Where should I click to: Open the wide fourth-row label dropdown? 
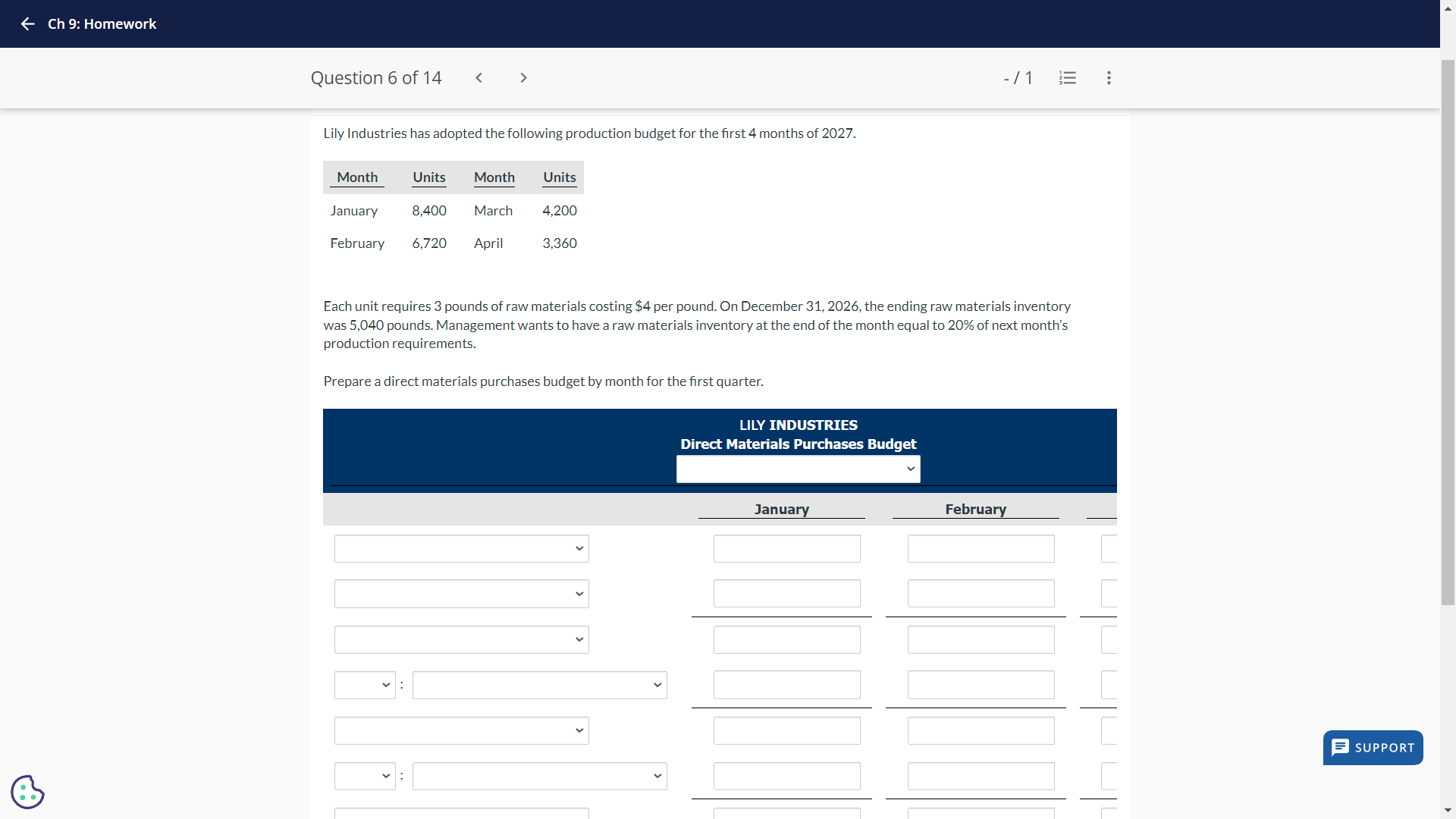coord(539,686)
